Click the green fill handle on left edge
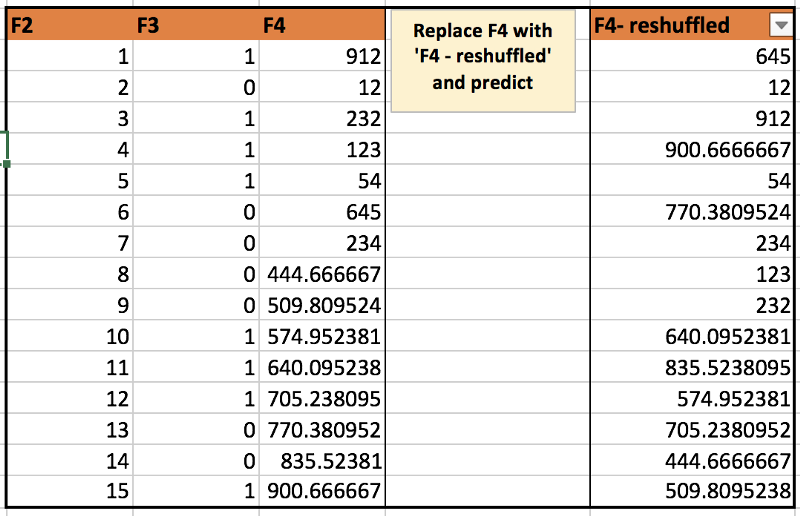Image resolution: width=800 pixels, height=516 pixels. [6, 164]
